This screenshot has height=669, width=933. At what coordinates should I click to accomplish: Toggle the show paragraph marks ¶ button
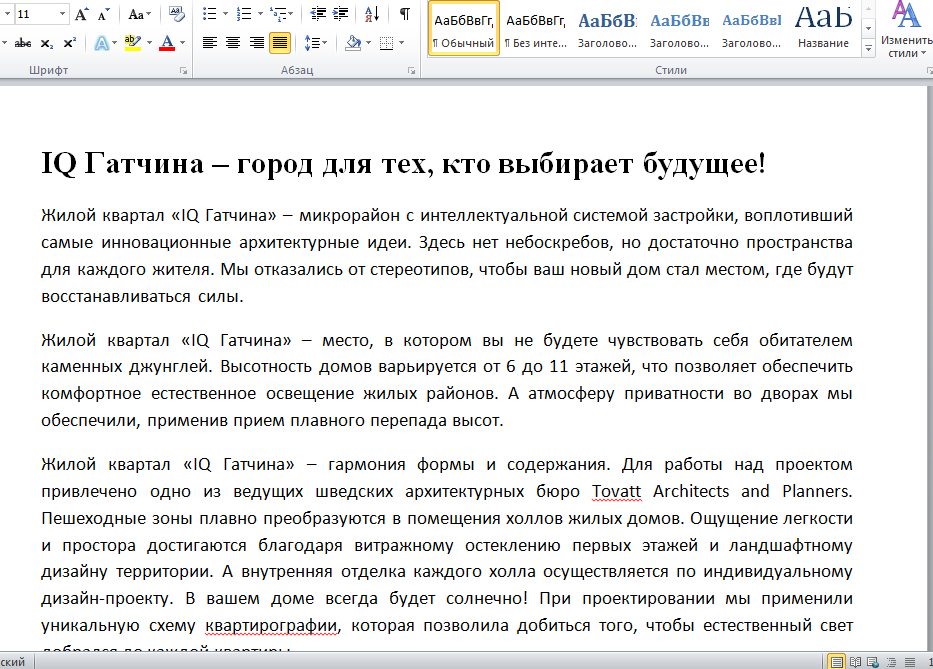(x=404, y=14)
